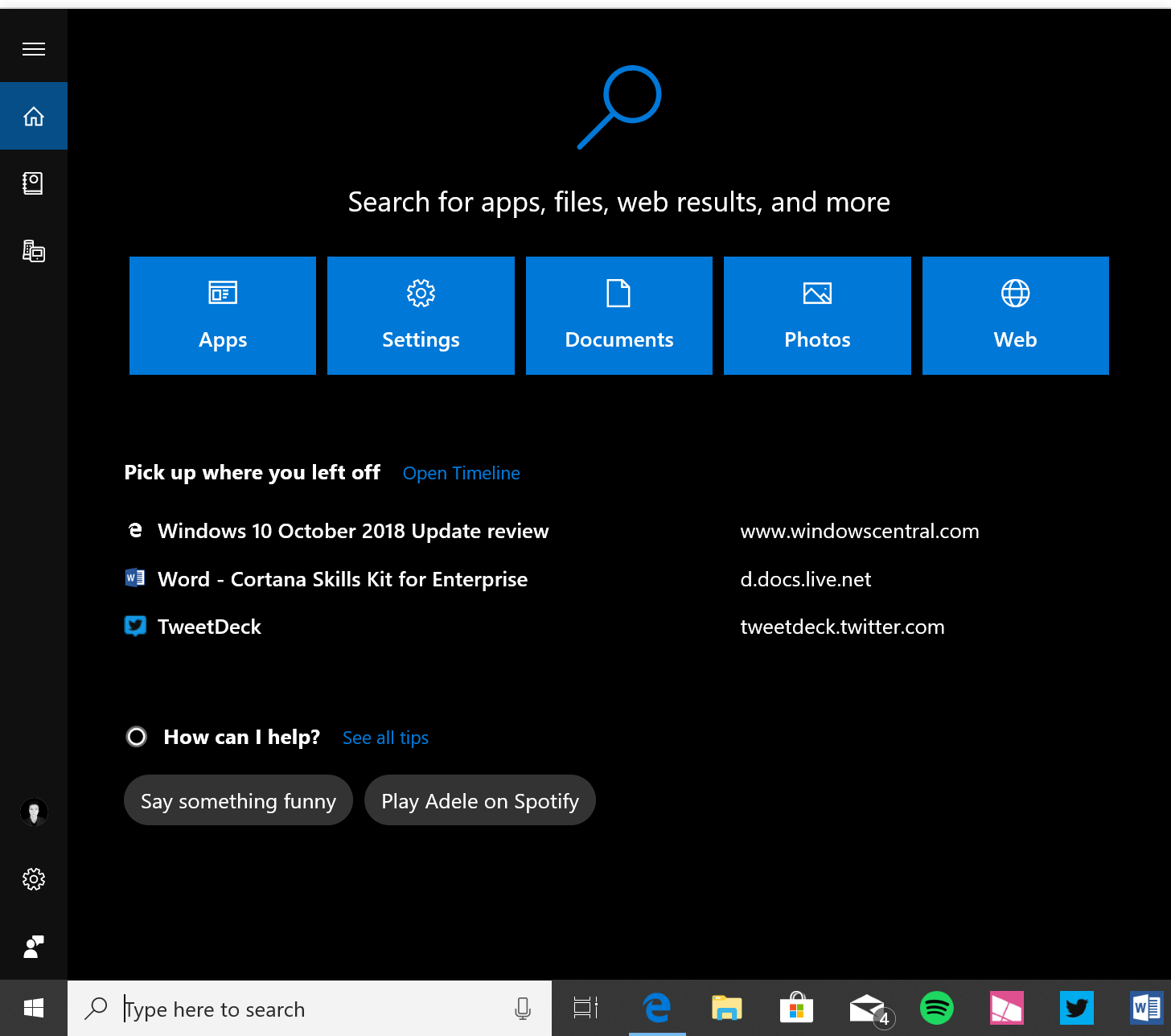1171x1036 pixels.
Task: Click the d.docs.live.net address
Action: pos(806,579)
